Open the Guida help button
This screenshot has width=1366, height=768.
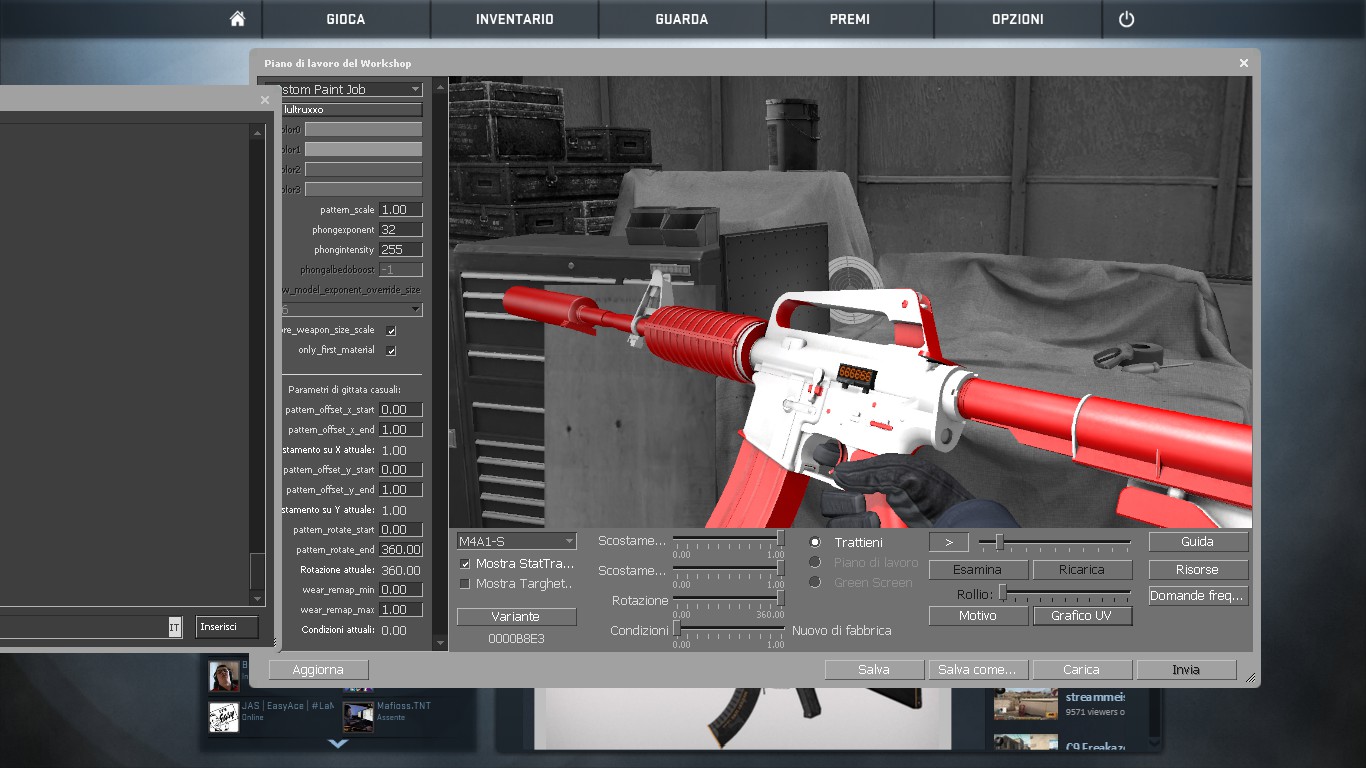click(x=1198, y=542)
